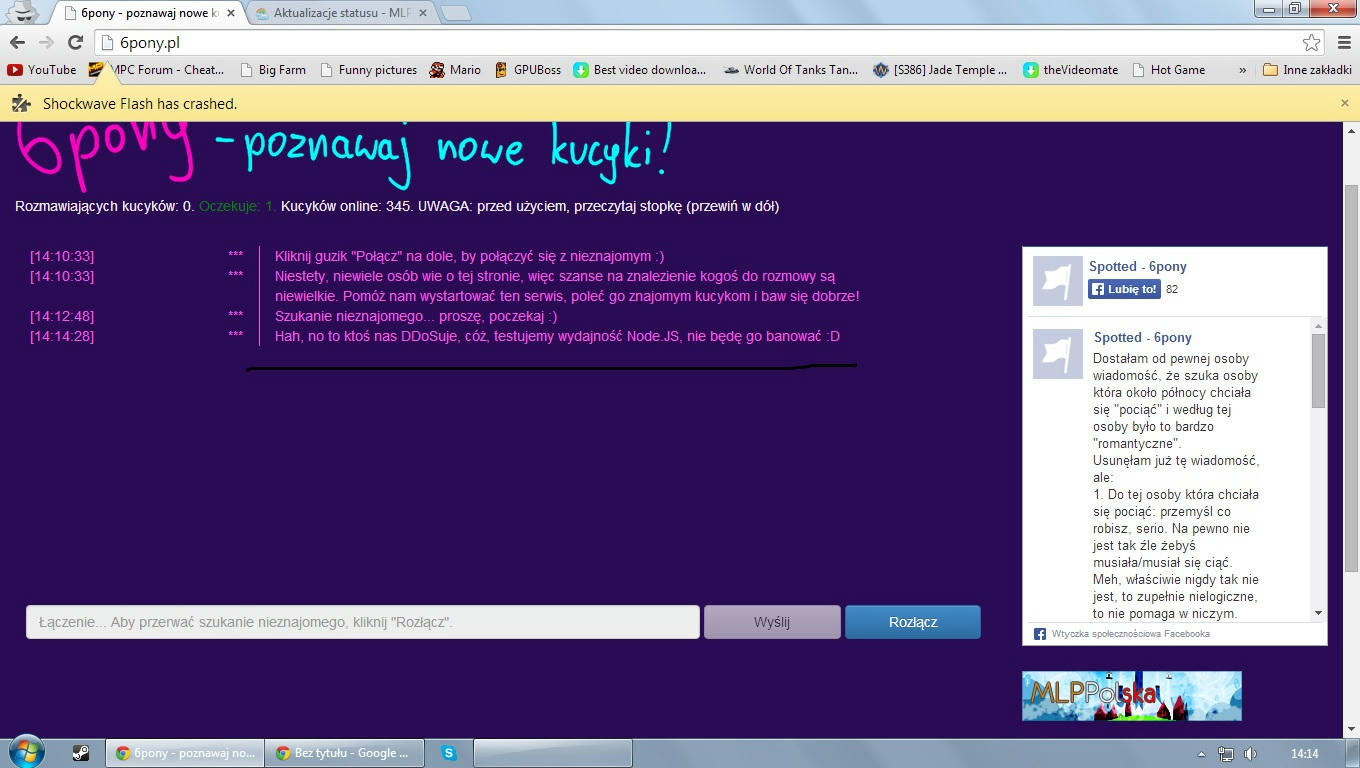Open the Inne zakładki folder

pos(1307,70)
